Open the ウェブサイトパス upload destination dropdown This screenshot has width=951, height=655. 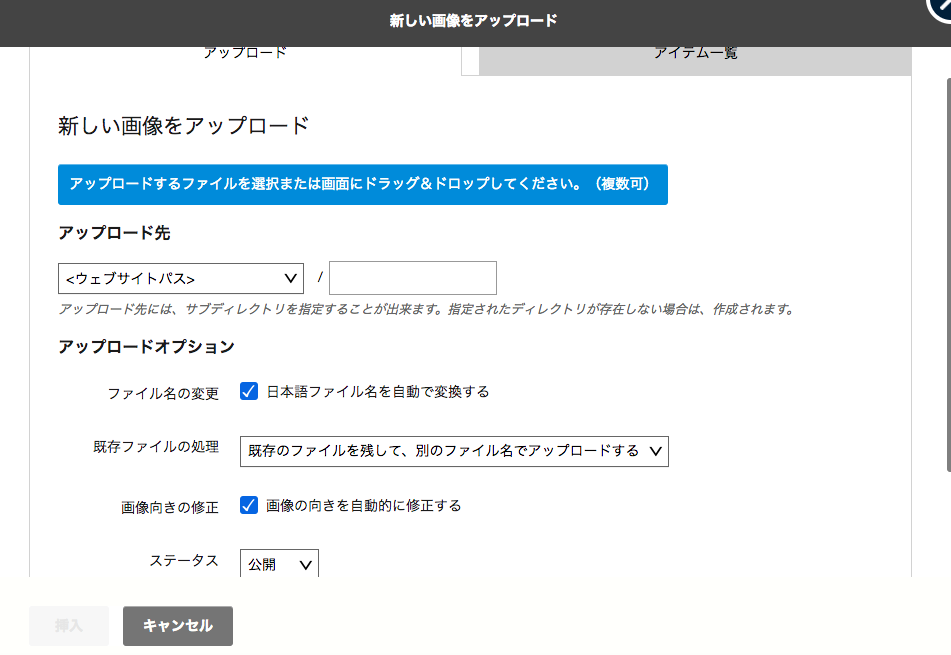[180, 278]
